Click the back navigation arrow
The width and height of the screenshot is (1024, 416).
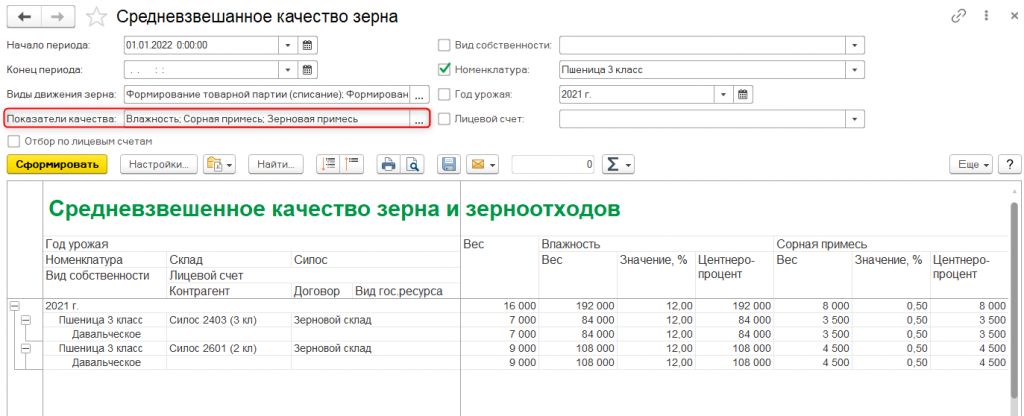(x=22, y=17)
